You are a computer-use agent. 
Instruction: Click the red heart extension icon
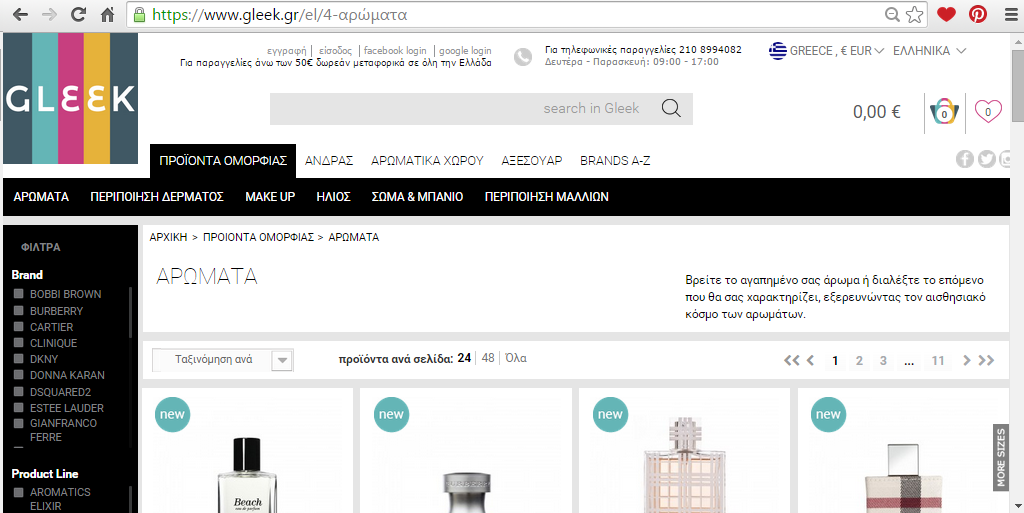[x=946, y=14]
